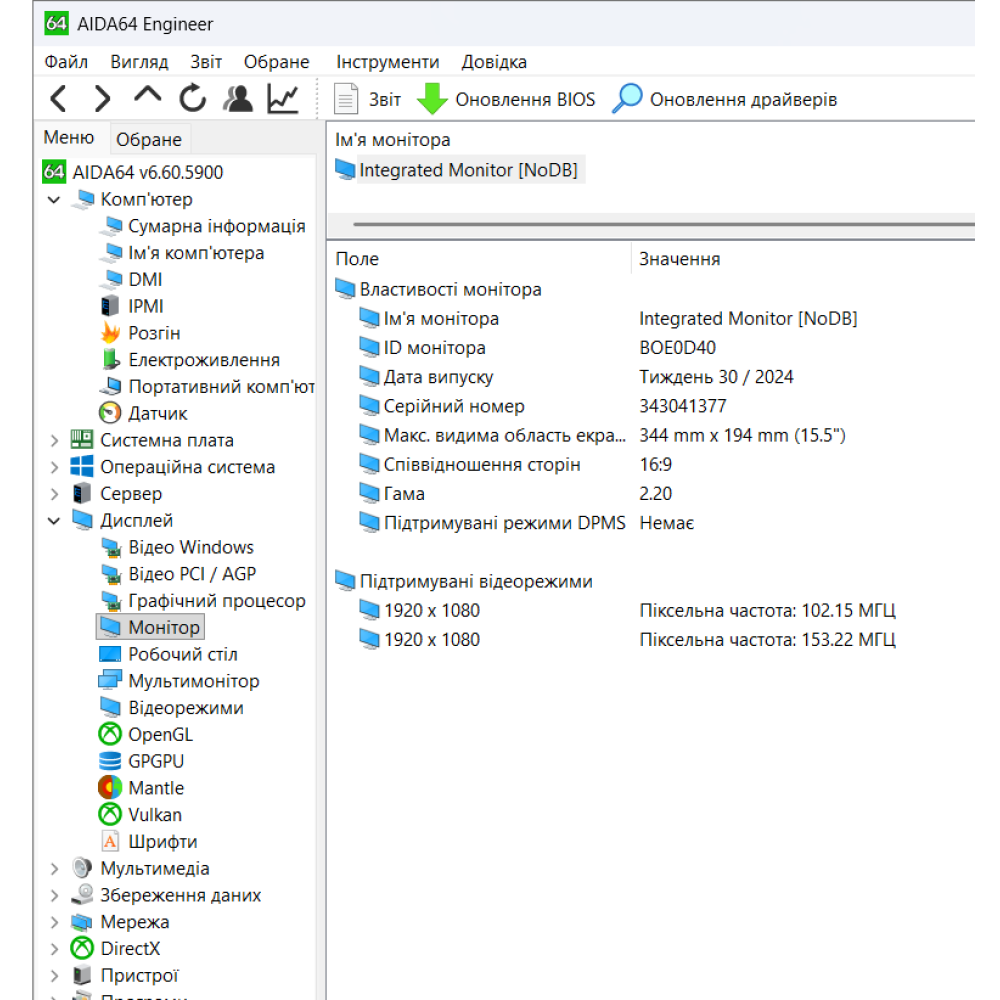Open the Файл menu
Screen dimensions: 1000x1000
(x=66, y=62)
